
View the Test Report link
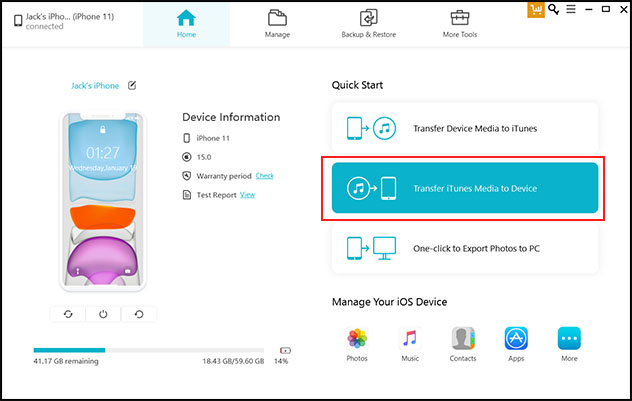pyautogui.click(x=247, y=195)
